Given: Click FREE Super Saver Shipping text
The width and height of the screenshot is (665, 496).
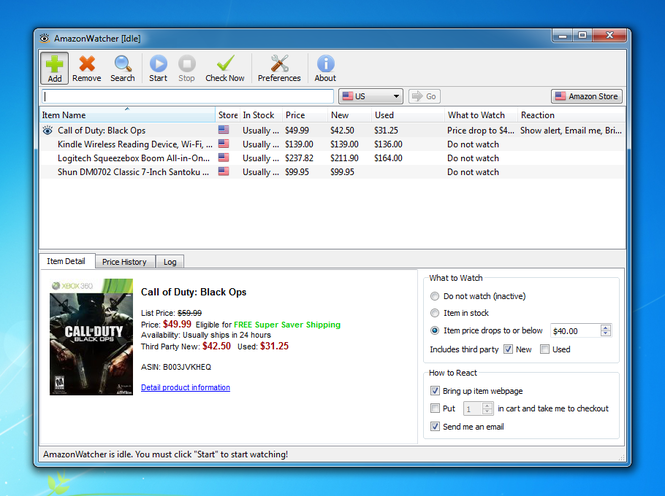Looking at the screenshot, I should coord(287,325).
